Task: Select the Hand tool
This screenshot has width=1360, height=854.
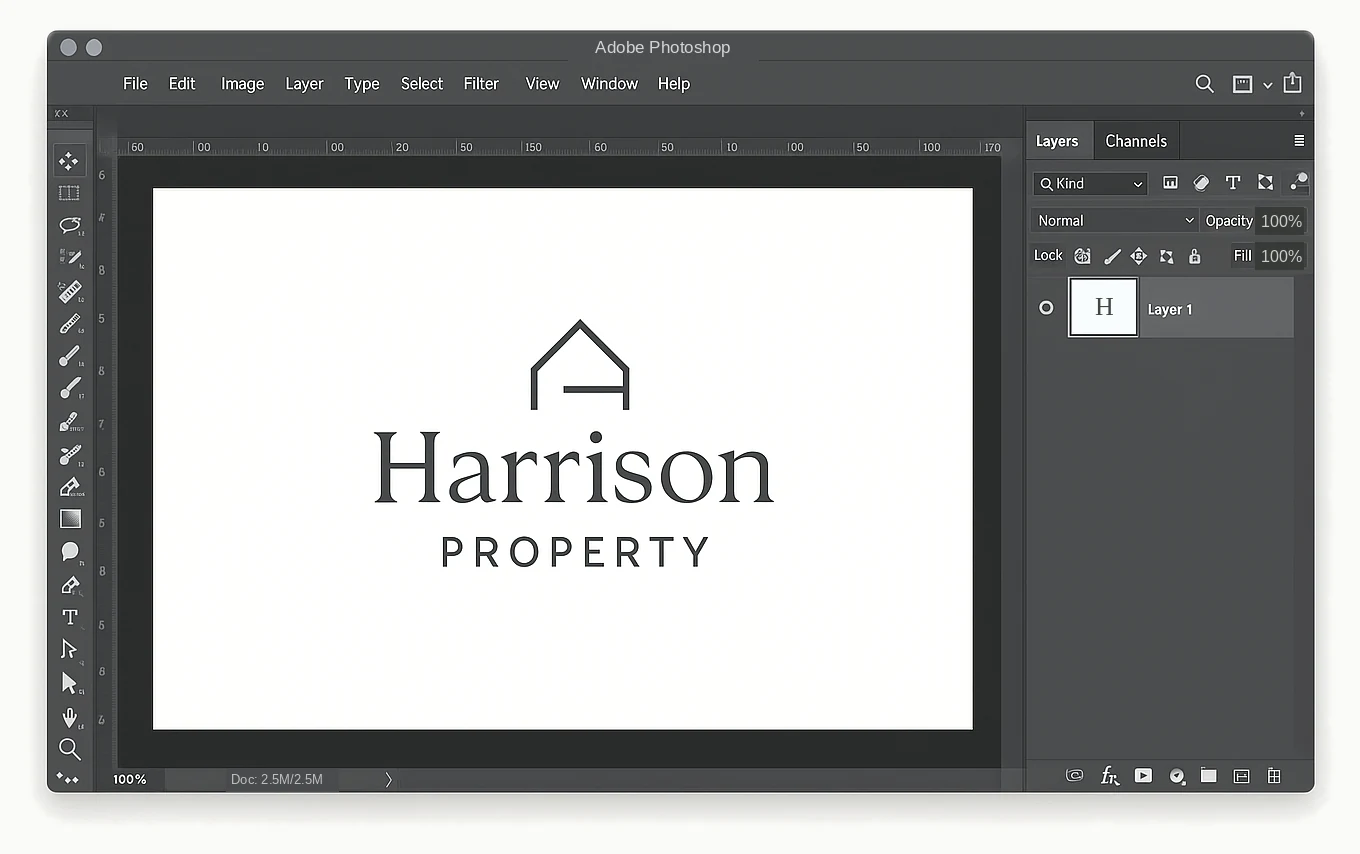Action: point(70,716)
